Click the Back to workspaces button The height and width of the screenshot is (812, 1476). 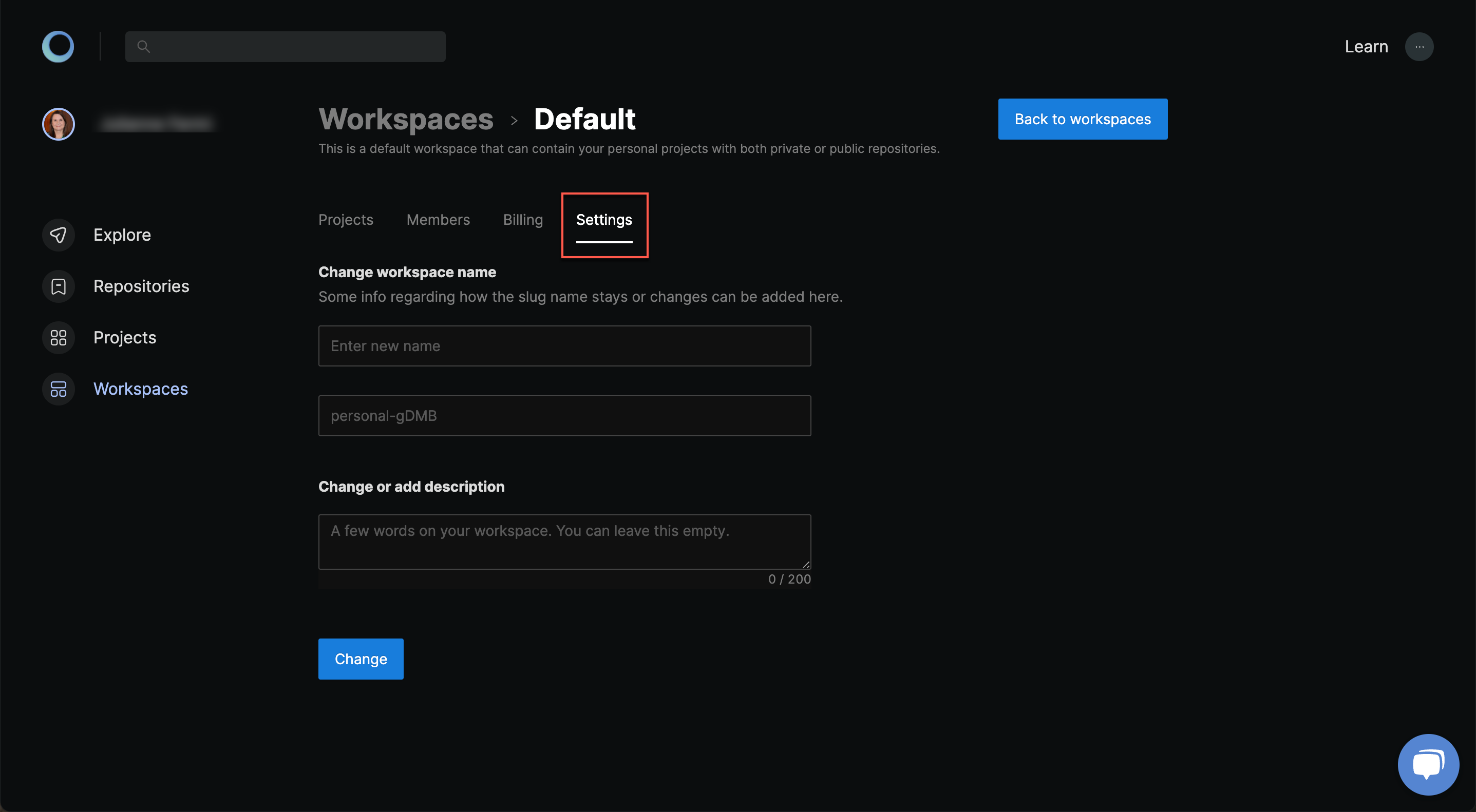[x=1083, y=118]
